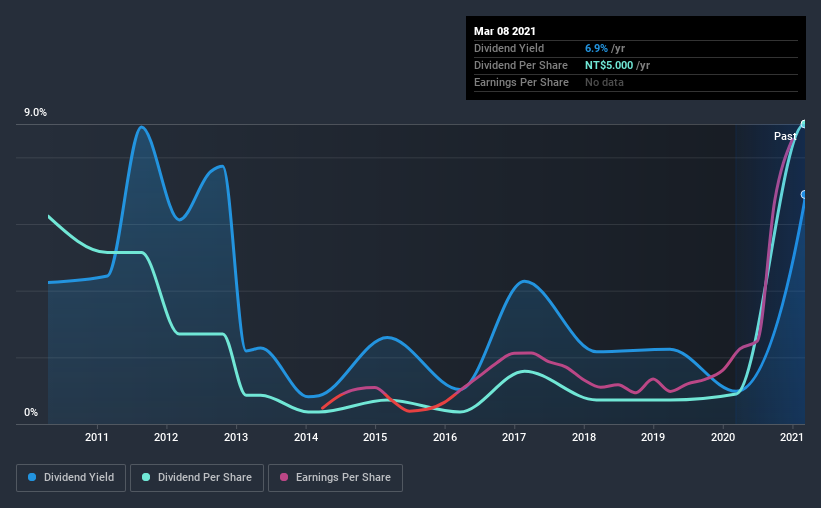Screen dimensions: 821x508
Task: Click the 6.9% Dividend Yield tooltip value
Action: pos(596,48)
